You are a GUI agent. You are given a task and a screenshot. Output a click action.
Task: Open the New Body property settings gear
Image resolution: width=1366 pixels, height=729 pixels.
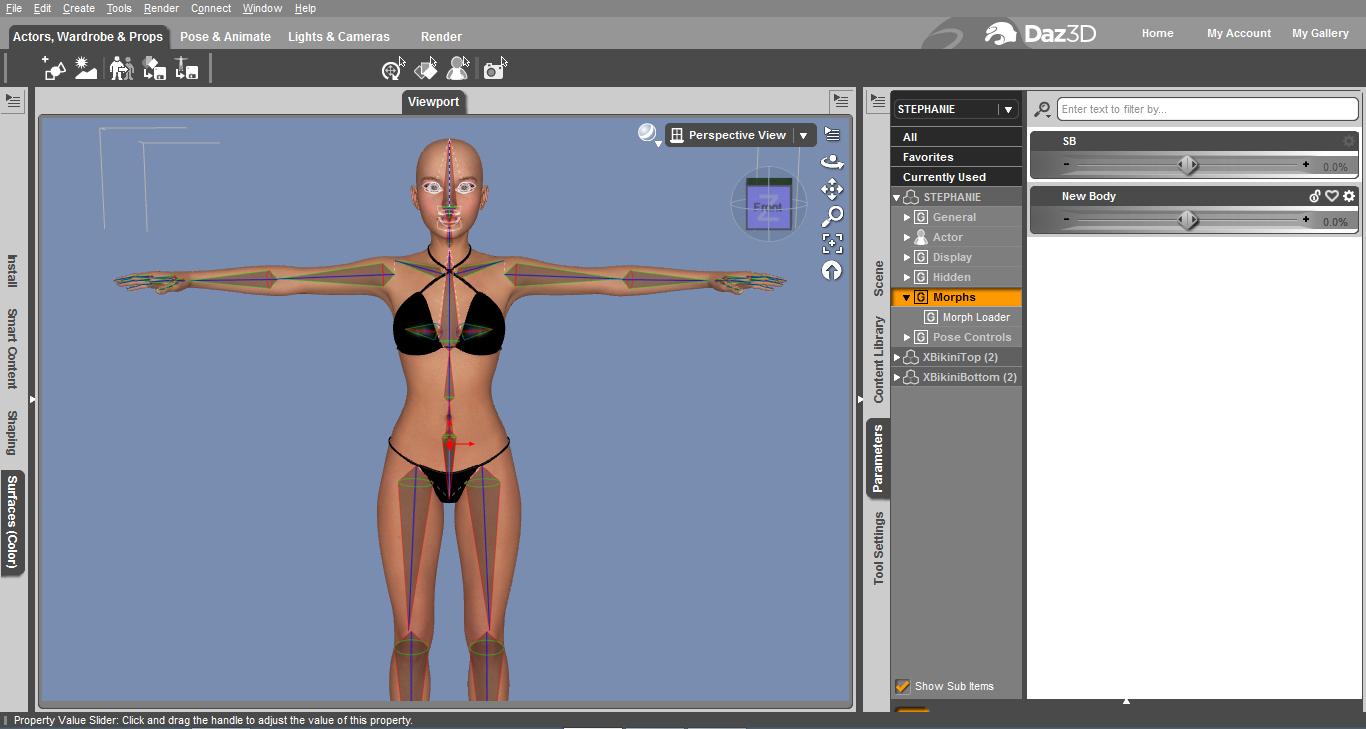tap(1349, 196)
